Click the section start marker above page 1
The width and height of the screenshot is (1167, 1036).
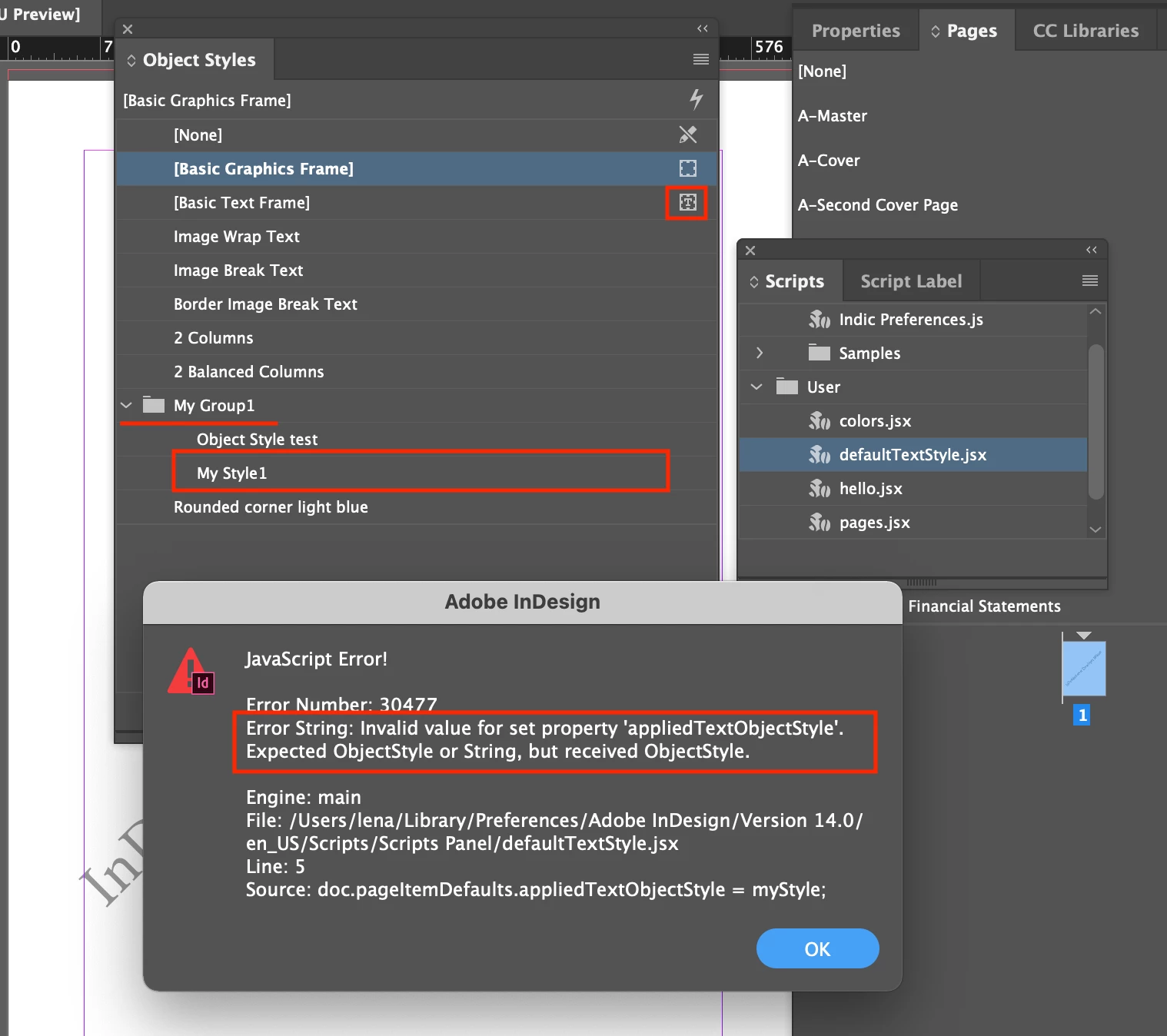coord(1084,636)
